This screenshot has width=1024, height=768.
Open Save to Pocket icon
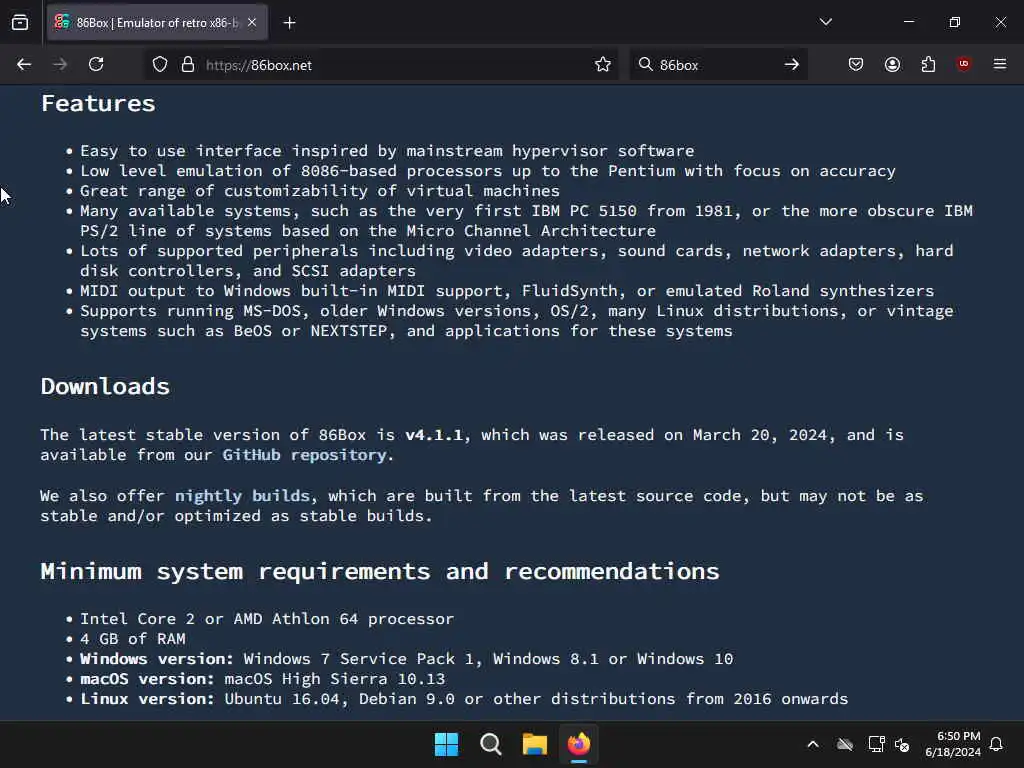pyautogui.click(x=856, y=65)
